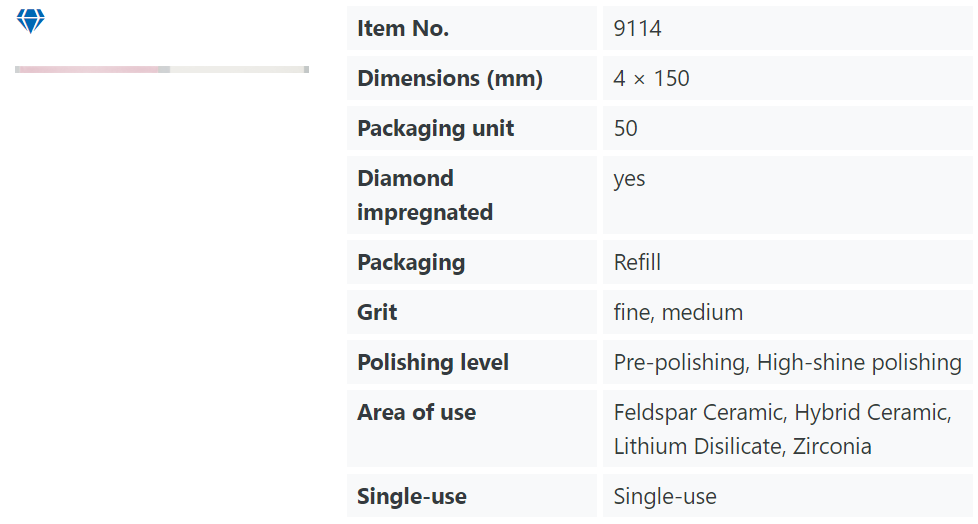978x524 pixels.
Task: Click the Packaging row label
Action: coord(411,262)
